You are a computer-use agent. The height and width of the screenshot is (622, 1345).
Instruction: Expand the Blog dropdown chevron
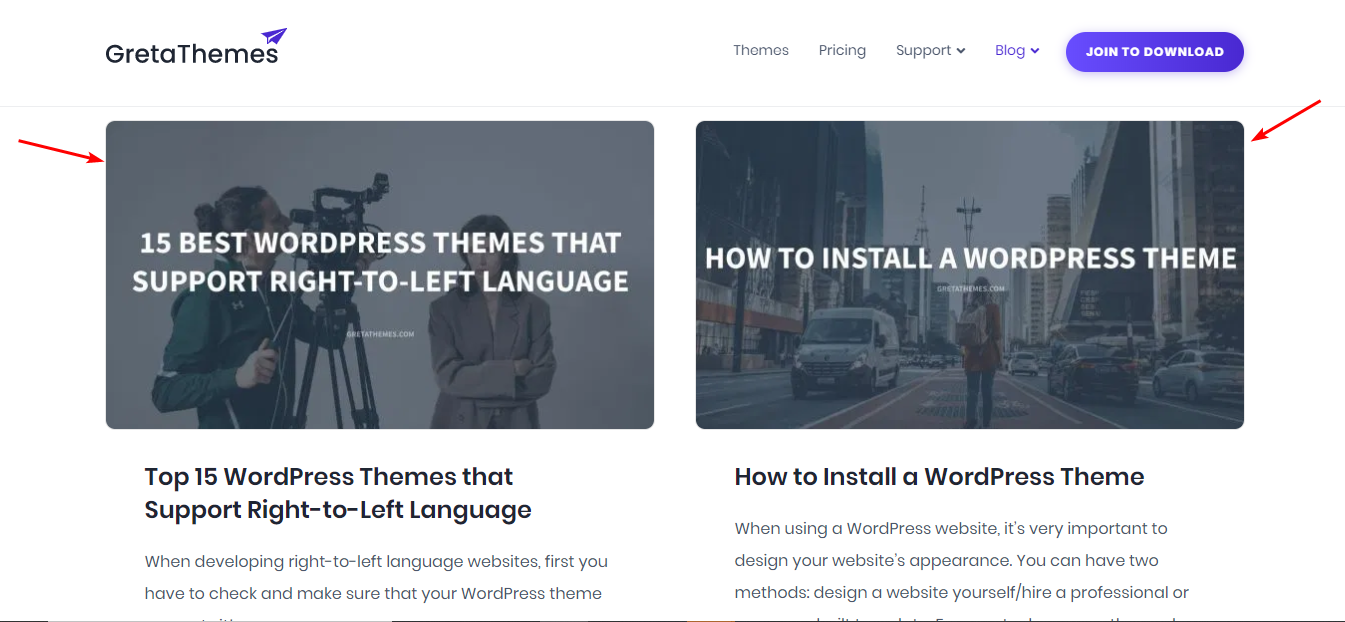click(1035, 51)
